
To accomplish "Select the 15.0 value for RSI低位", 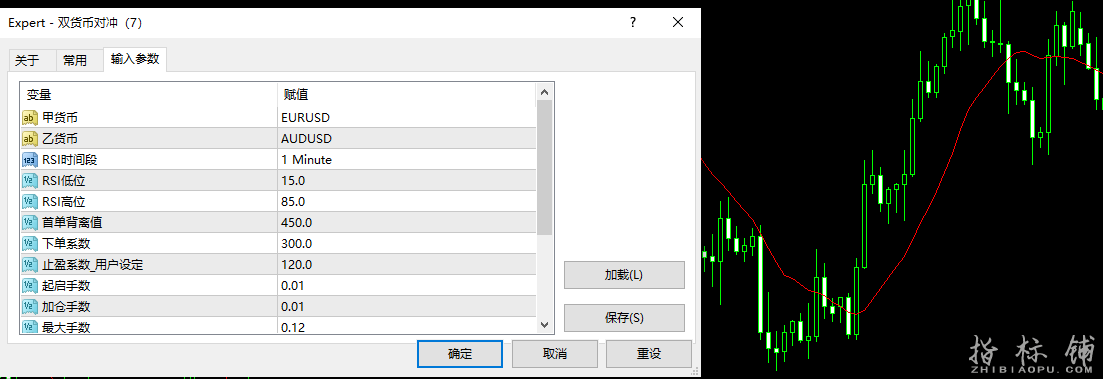I will [406, 181].
